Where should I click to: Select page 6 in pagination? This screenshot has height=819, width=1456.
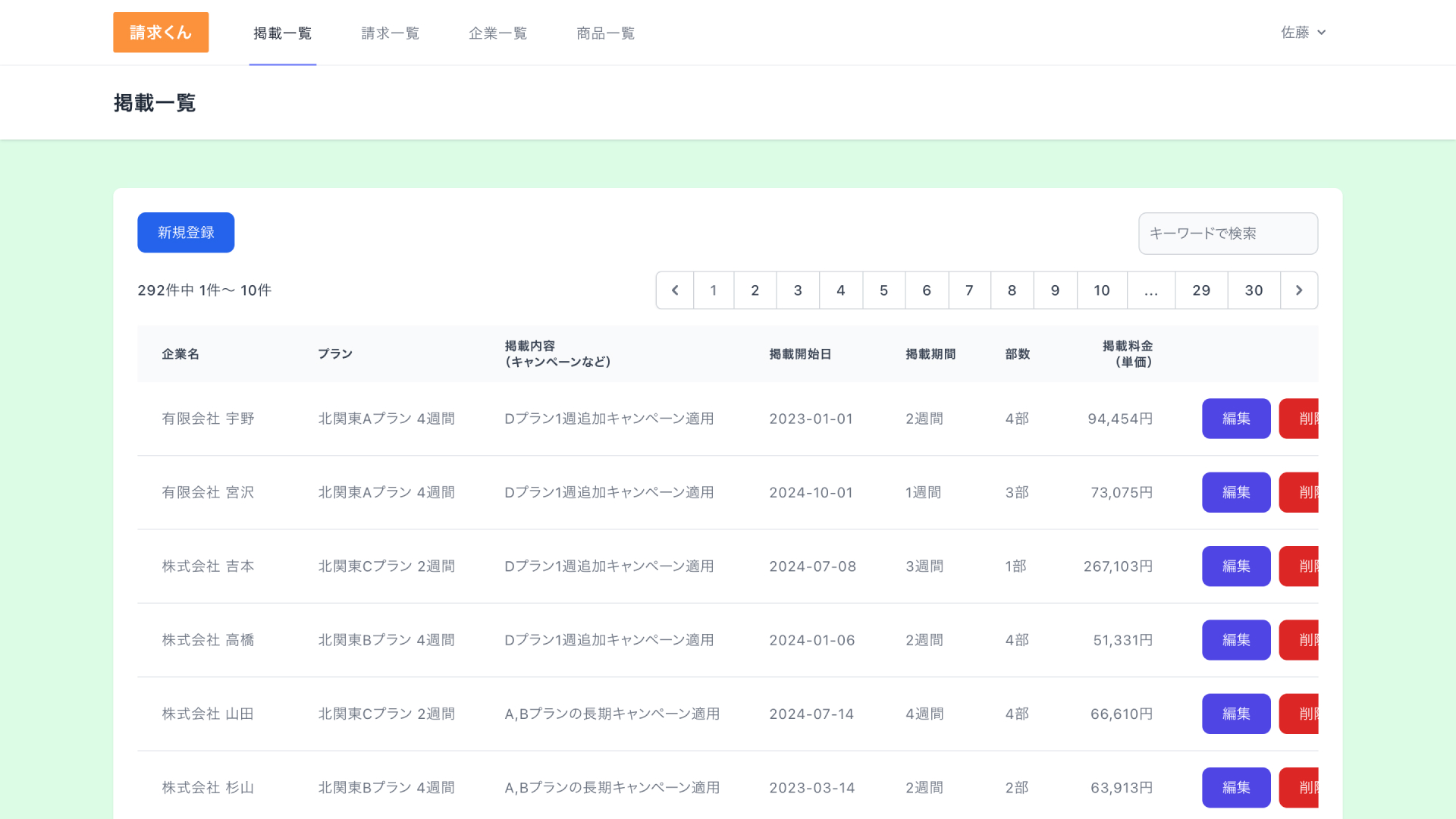pos(927,290)
